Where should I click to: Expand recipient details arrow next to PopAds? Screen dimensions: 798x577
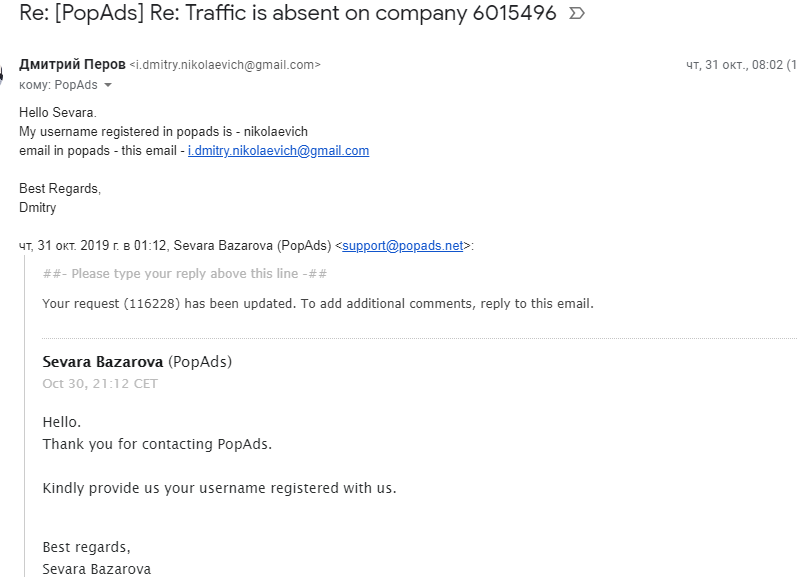click(x=108, y=86)
